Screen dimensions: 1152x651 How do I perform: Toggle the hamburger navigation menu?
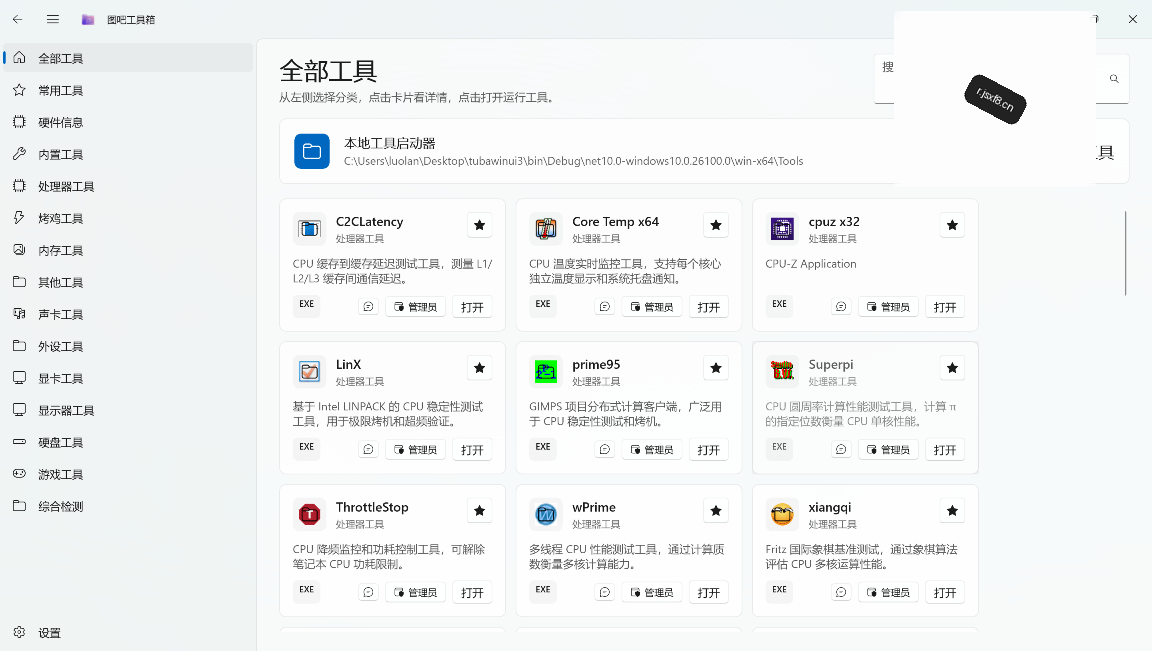tap(53, 19)
